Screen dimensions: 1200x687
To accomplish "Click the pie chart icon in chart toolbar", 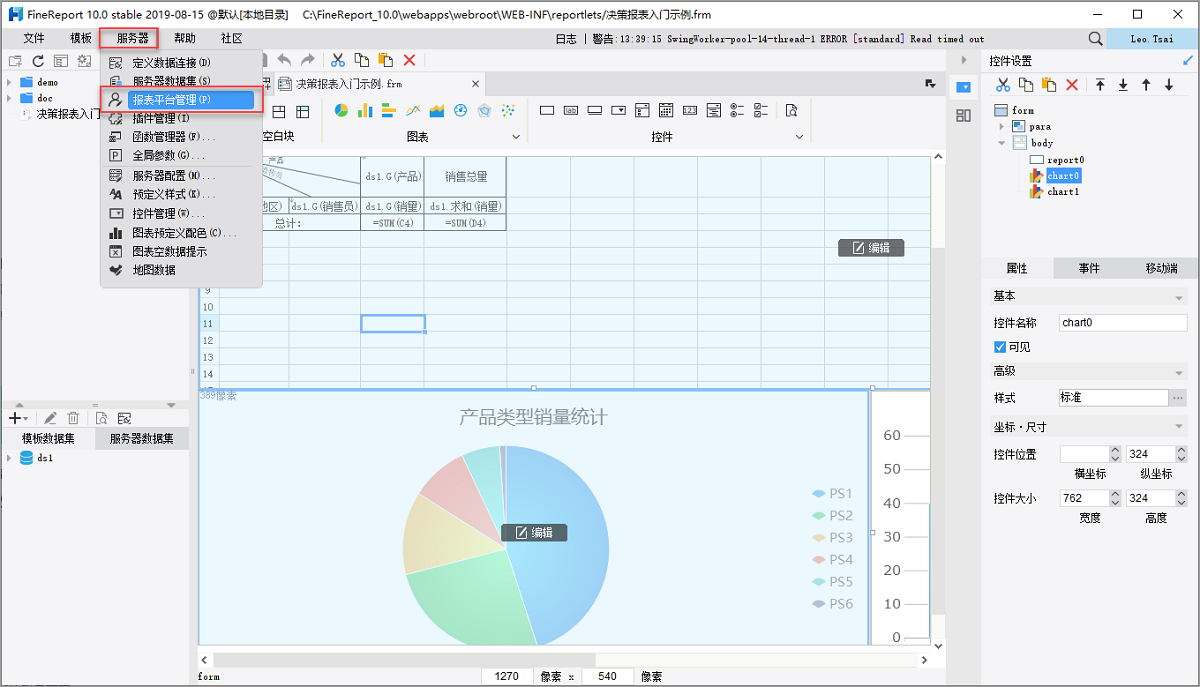I will point(342,111).
